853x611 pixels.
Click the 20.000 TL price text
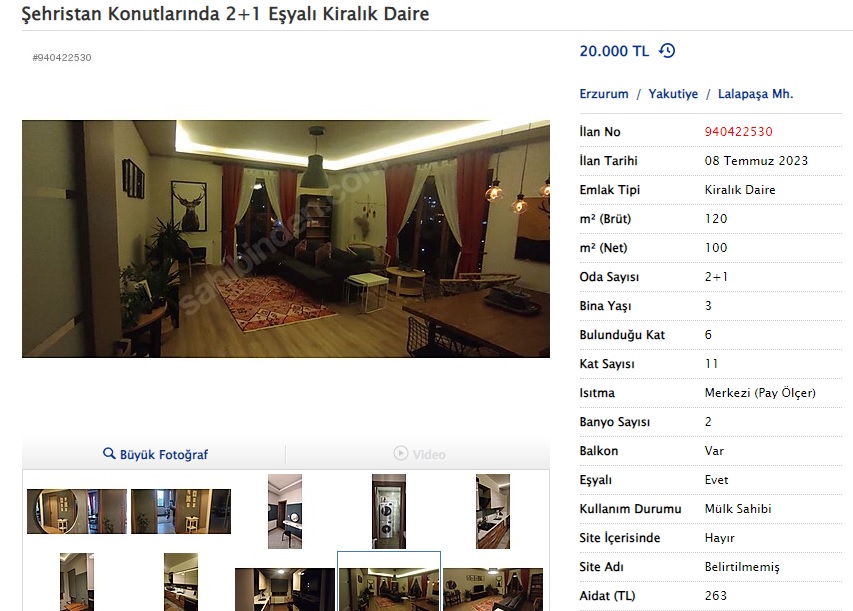point(614,51)
